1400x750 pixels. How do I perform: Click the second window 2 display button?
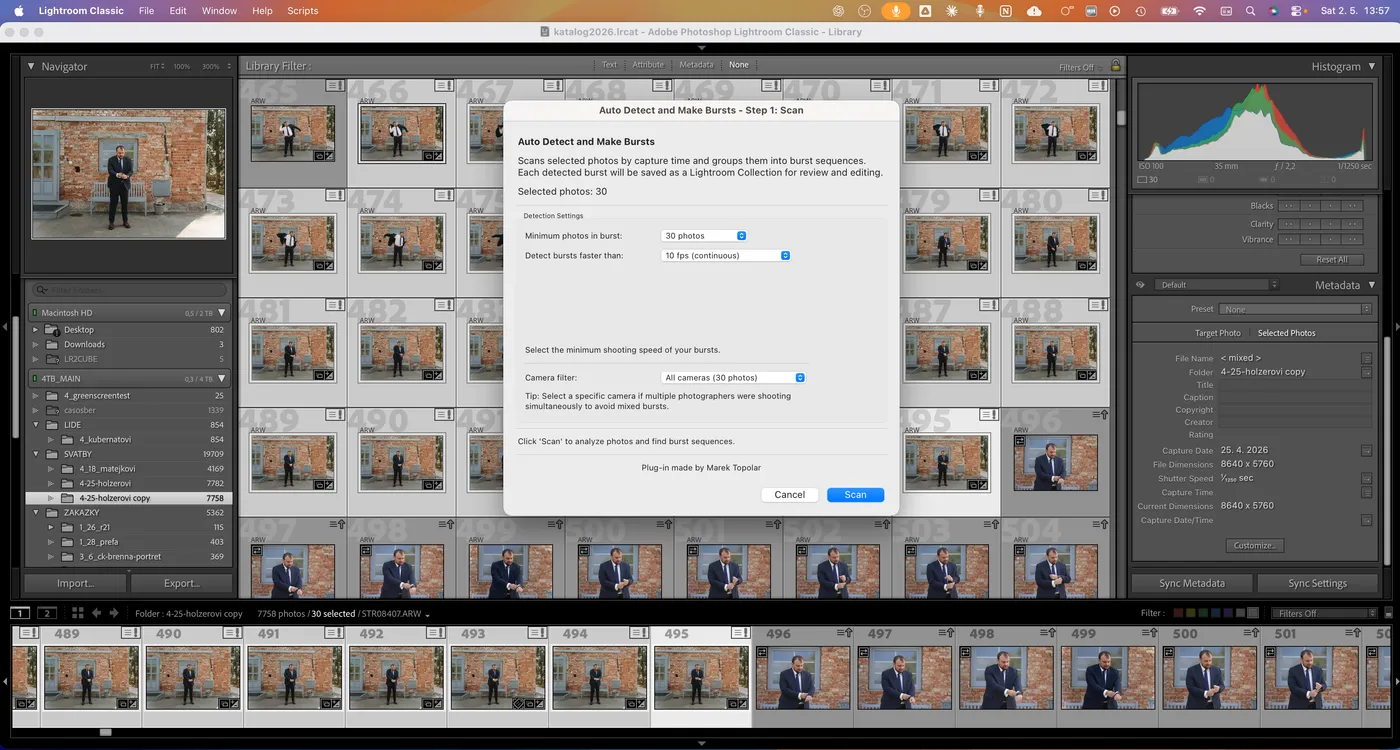(x=46, y=613)
